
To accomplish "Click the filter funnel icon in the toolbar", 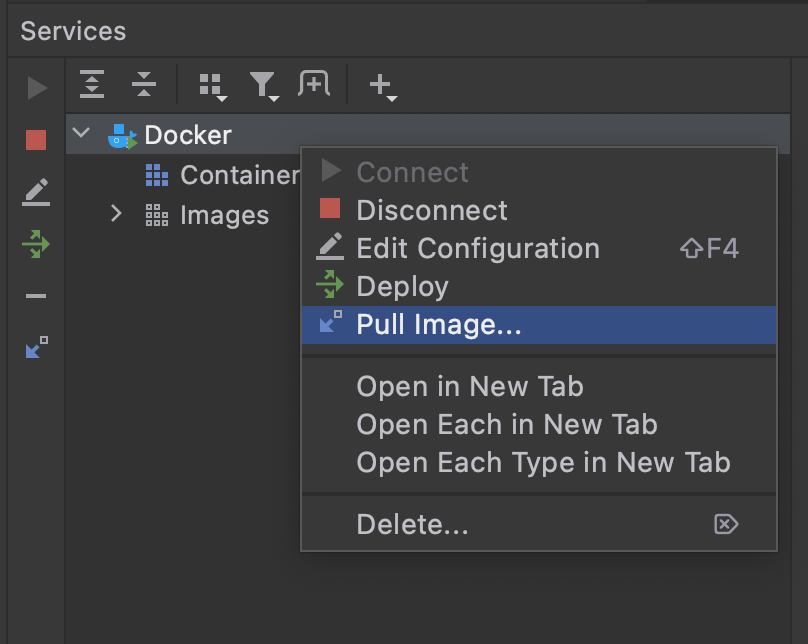I will (264, 85).
